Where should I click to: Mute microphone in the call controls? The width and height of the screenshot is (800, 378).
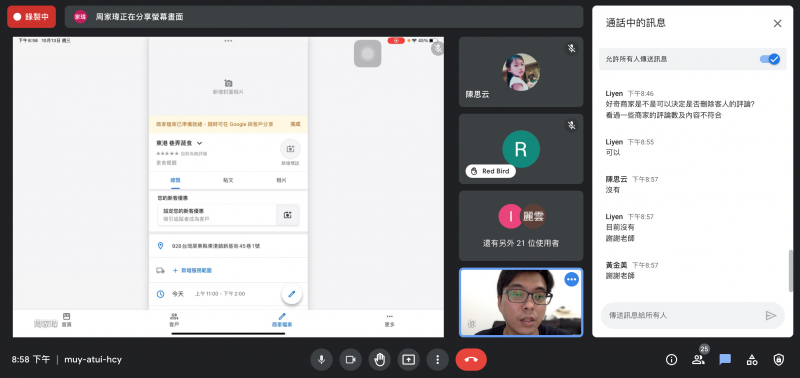[321, 360]
